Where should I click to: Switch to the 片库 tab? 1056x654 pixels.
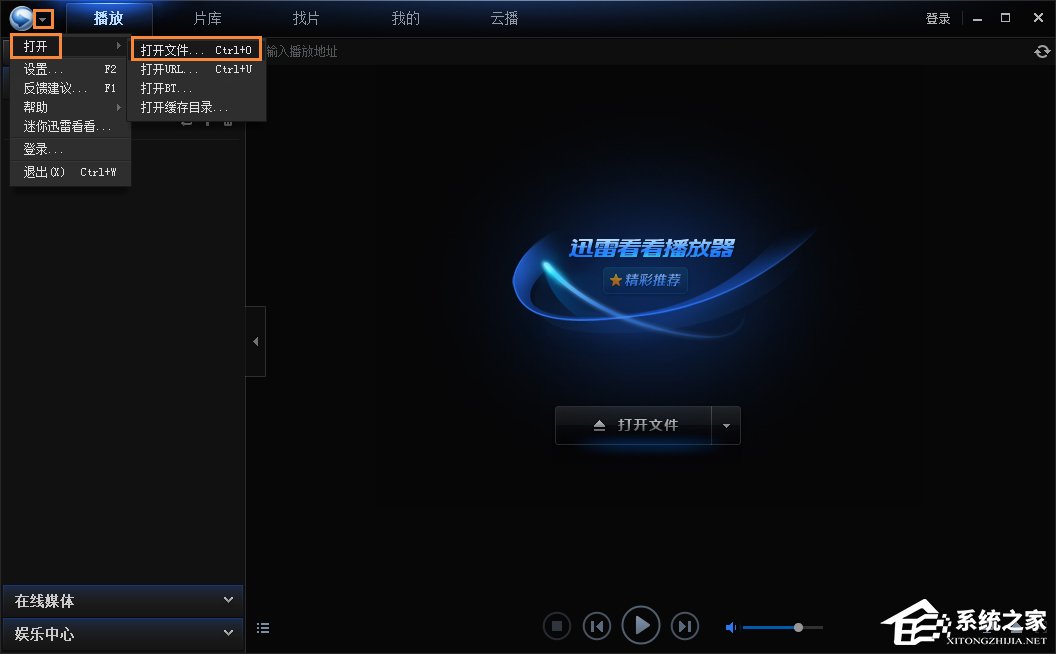tap(206, 17)
